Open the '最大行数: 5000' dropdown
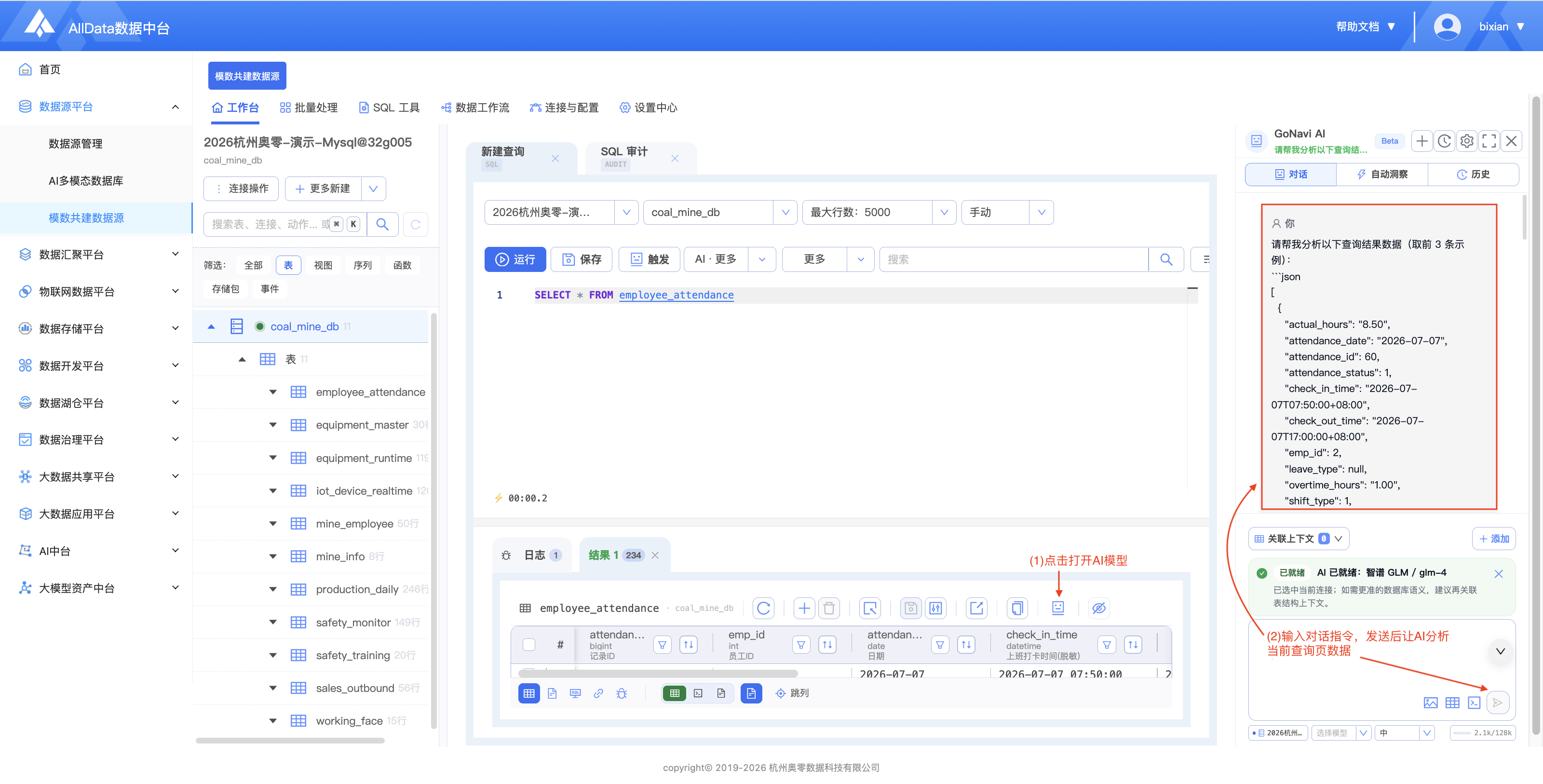This screenshot has width=1543, height=784. pyautogui.click(x=879, y=213)
